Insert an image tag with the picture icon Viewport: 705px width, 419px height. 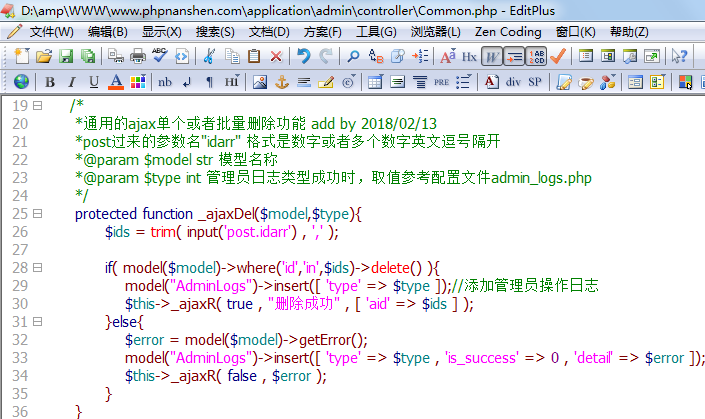click(260, 82)
